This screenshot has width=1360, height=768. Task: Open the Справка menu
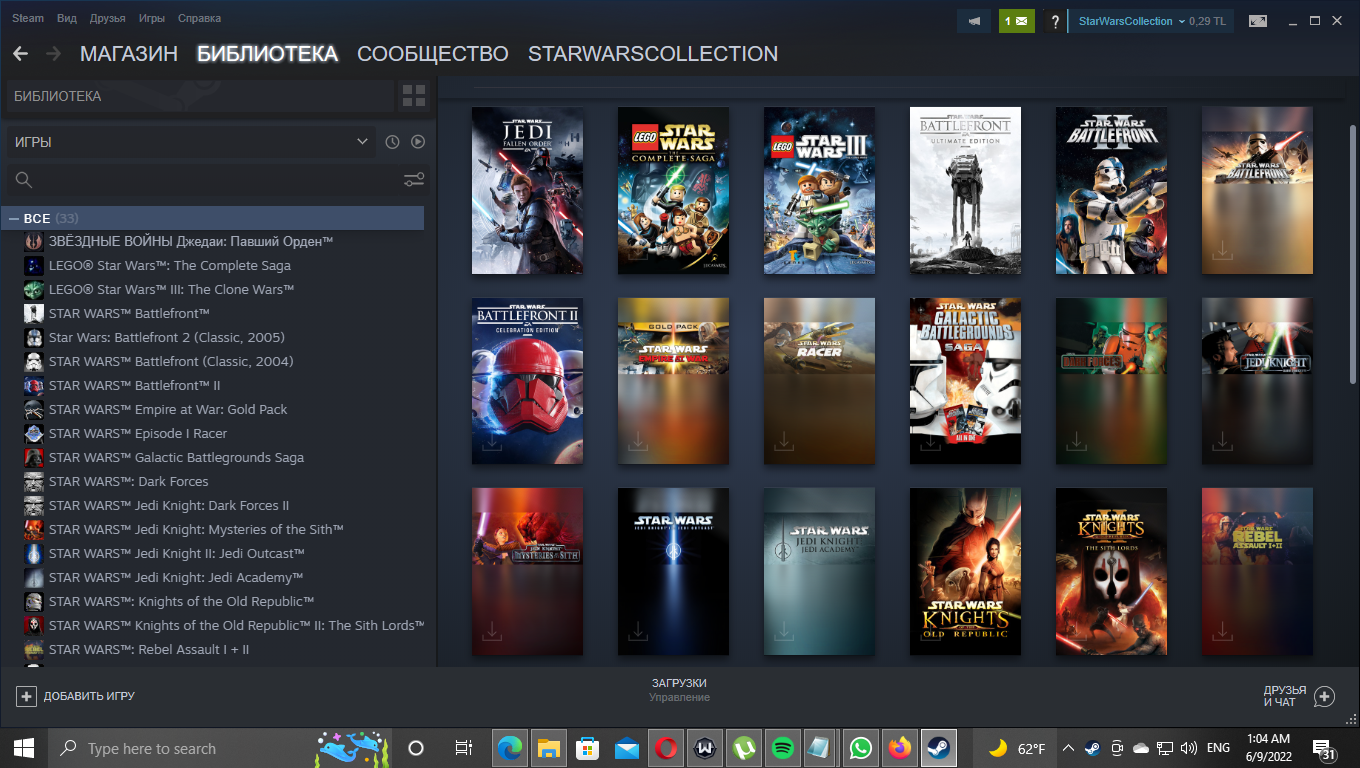(199, 19)
